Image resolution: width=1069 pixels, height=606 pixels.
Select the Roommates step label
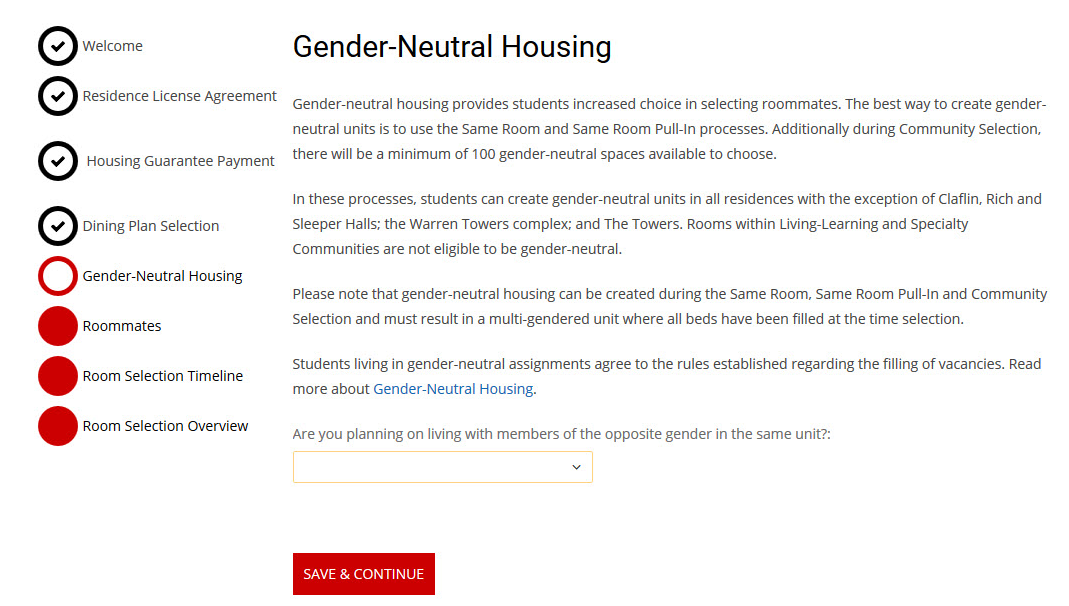[122, 326]
